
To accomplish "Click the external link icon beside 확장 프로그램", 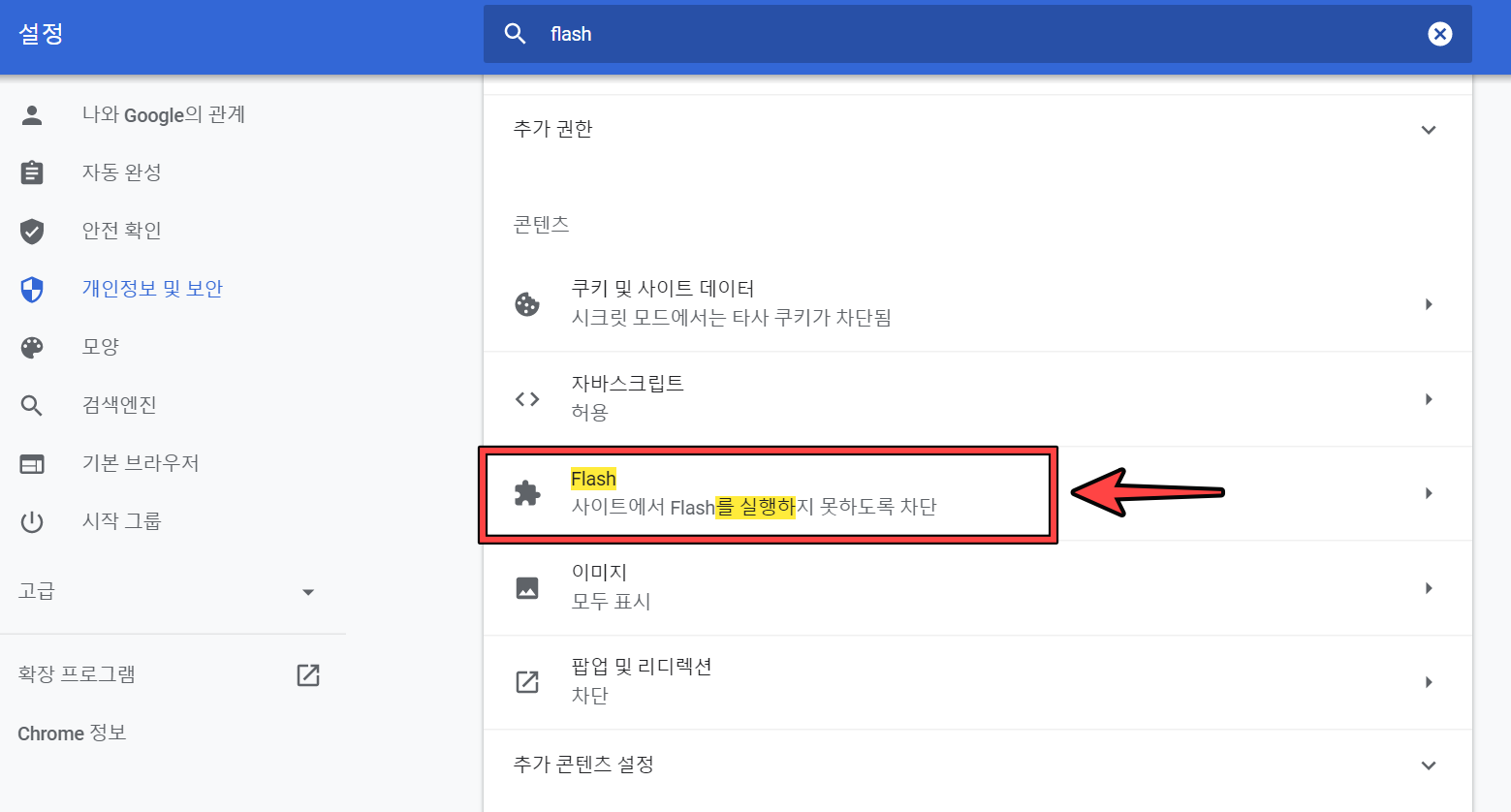I will point(308,675).
